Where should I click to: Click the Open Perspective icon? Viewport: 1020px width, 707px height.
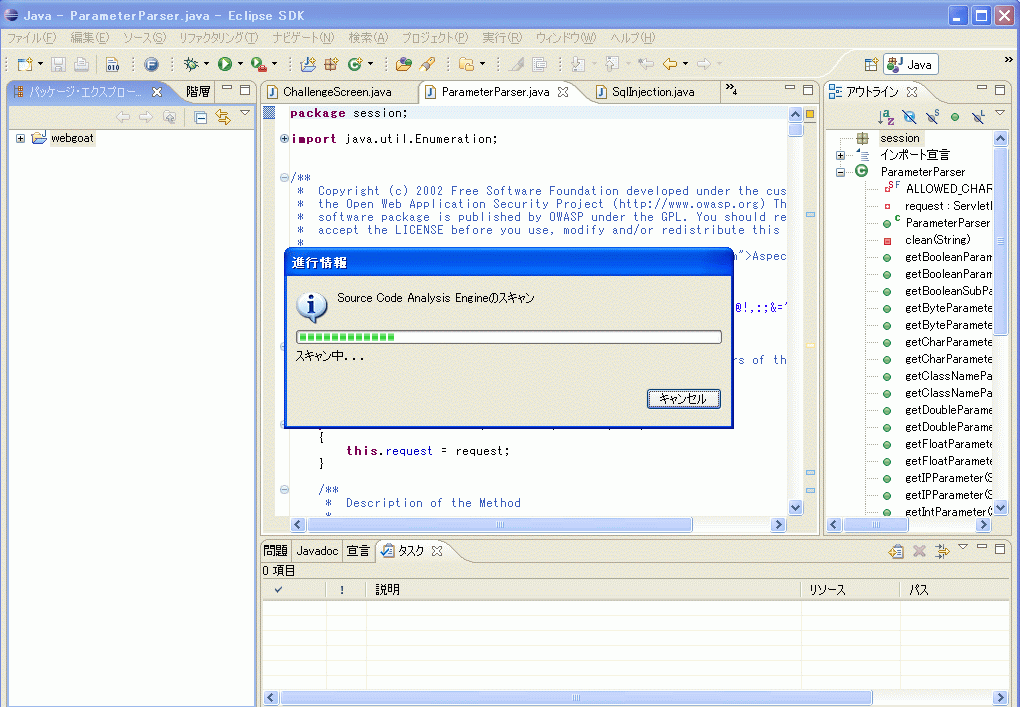tap(872, 64)
